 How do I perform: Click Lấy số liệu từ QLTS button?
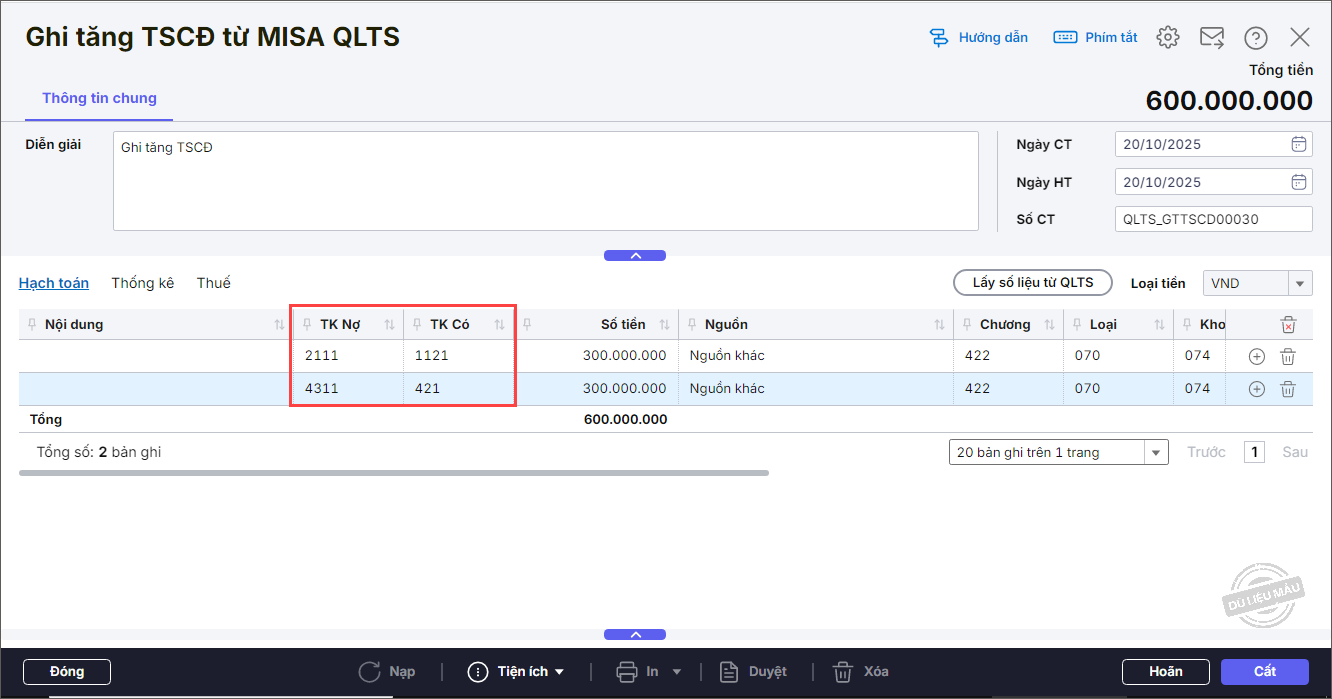(x=1033, y=283)
